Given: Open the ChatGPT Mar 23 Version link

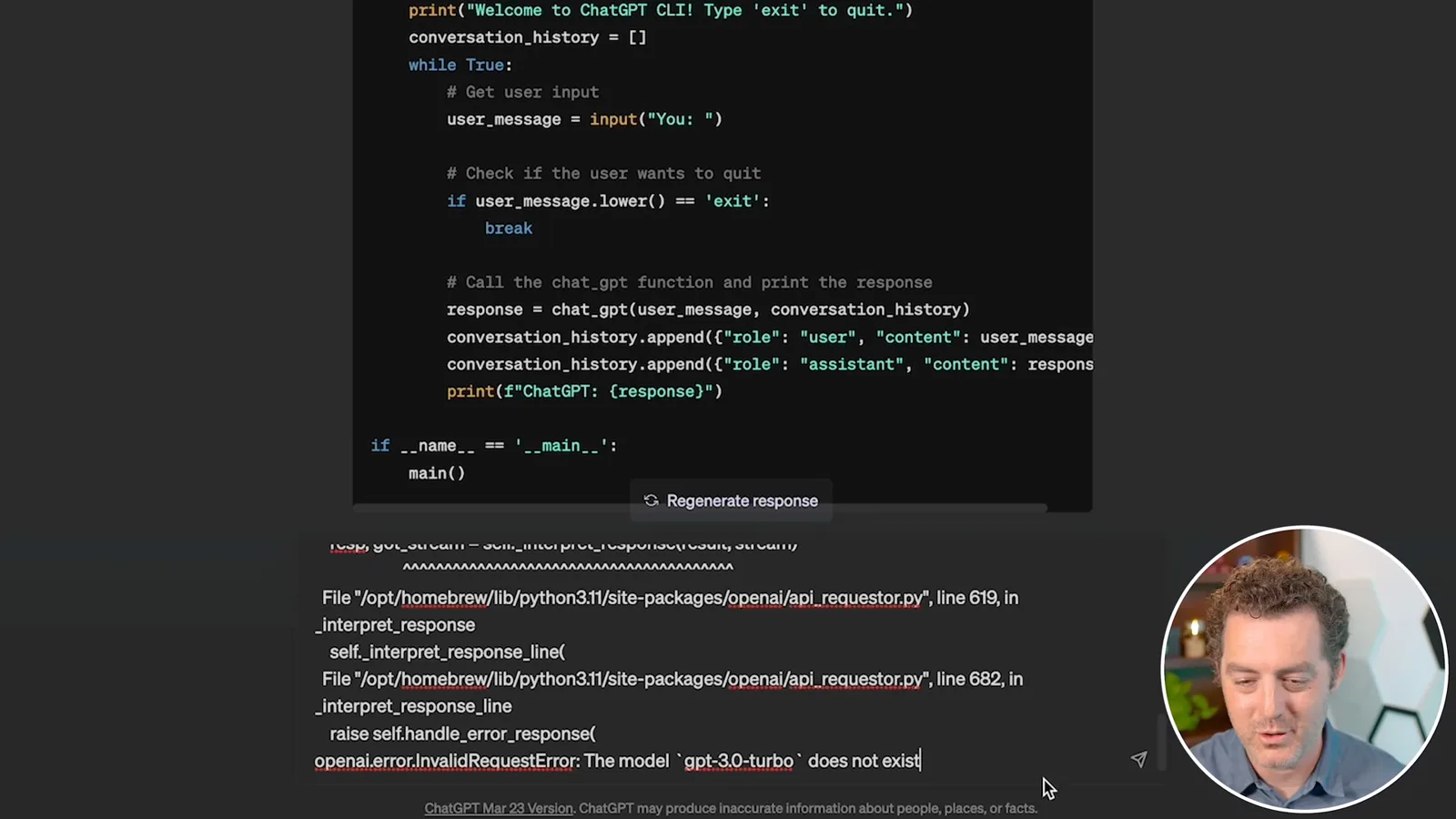Looking at the screenshot, I should [499, 808].
